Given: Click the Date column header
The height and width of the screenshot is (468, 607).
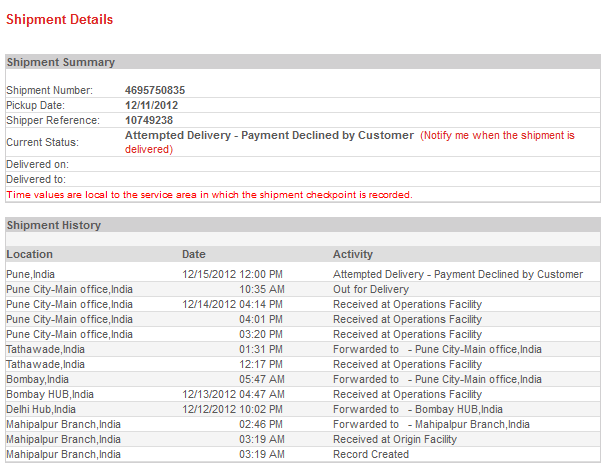Looking at the screenshot, I should 193,254.
